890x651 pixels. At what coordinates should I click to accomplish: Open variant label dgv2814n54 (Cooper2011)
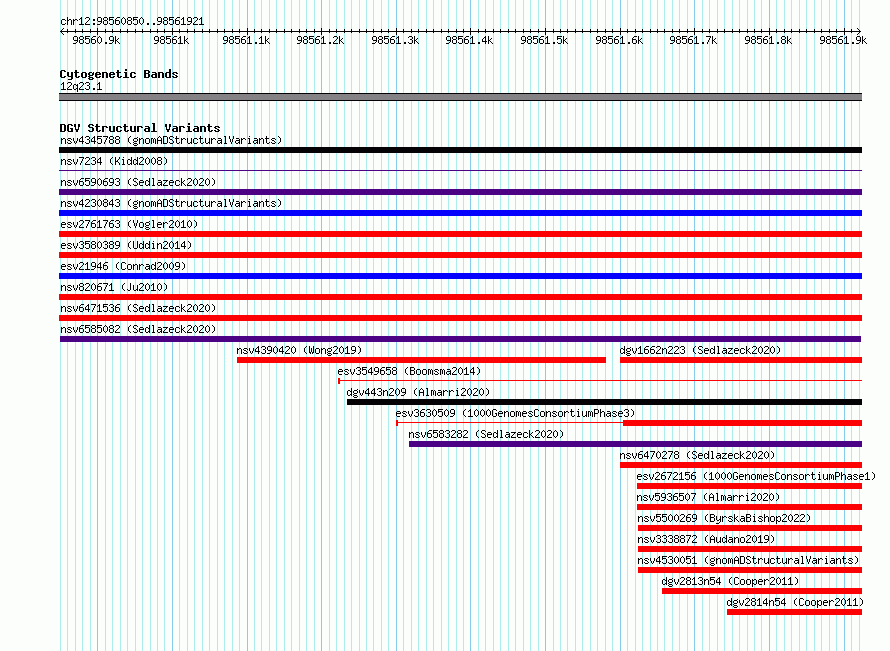(795, 602)
